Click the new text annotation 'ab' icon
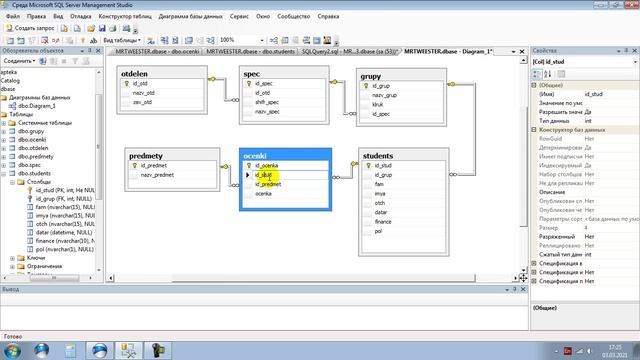The height and width of the screenshot is (360, 640). click(x=93, y=40)
